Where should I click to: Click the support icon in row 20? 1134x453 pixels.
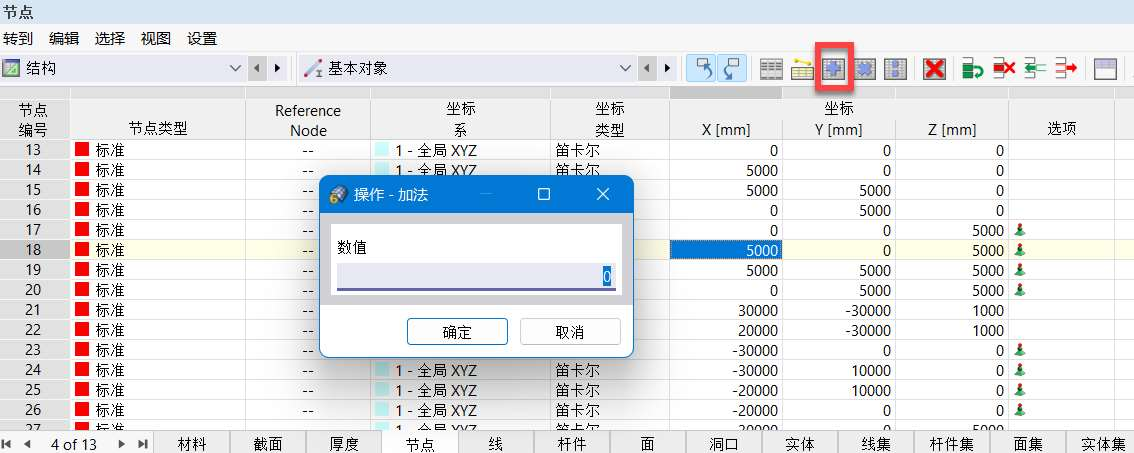click(1020, 290)
